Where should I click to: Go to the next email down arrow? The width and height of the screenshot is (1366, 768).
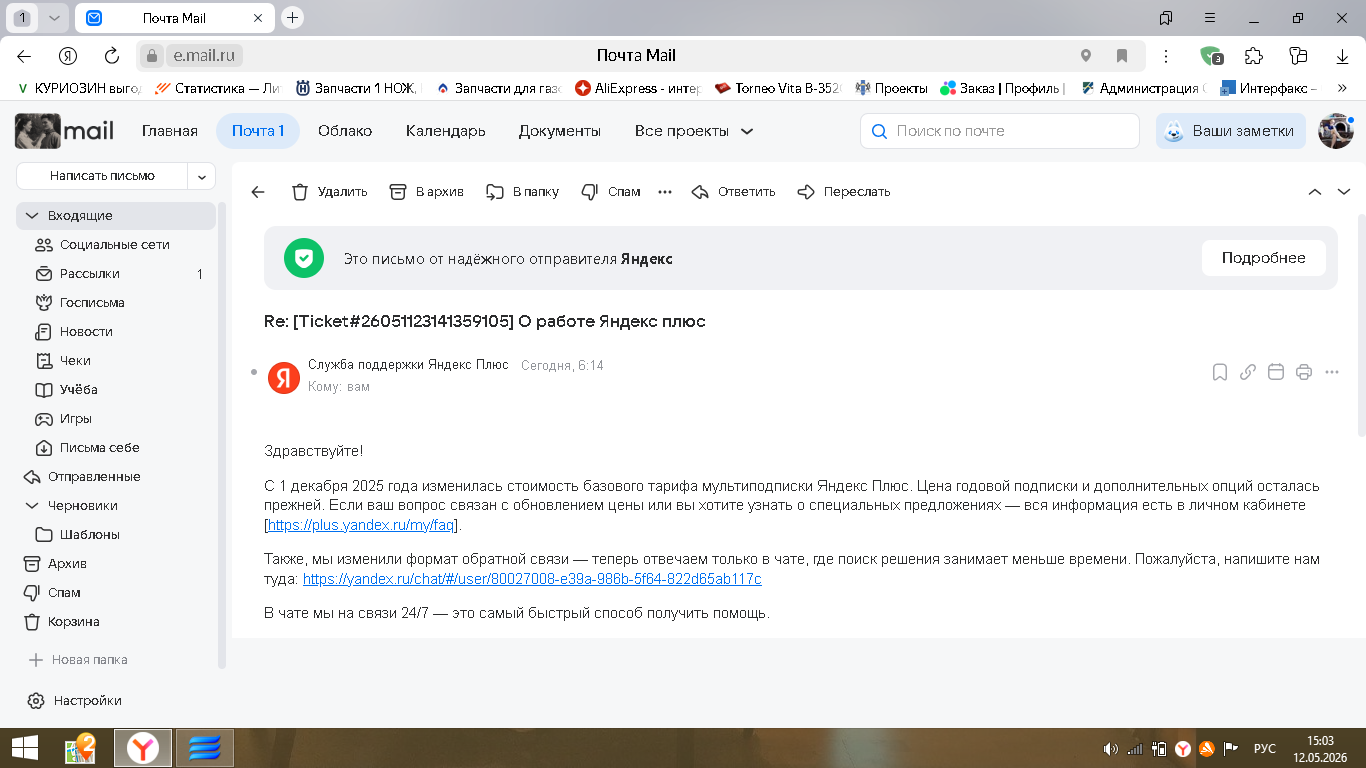pos(1344,192)
